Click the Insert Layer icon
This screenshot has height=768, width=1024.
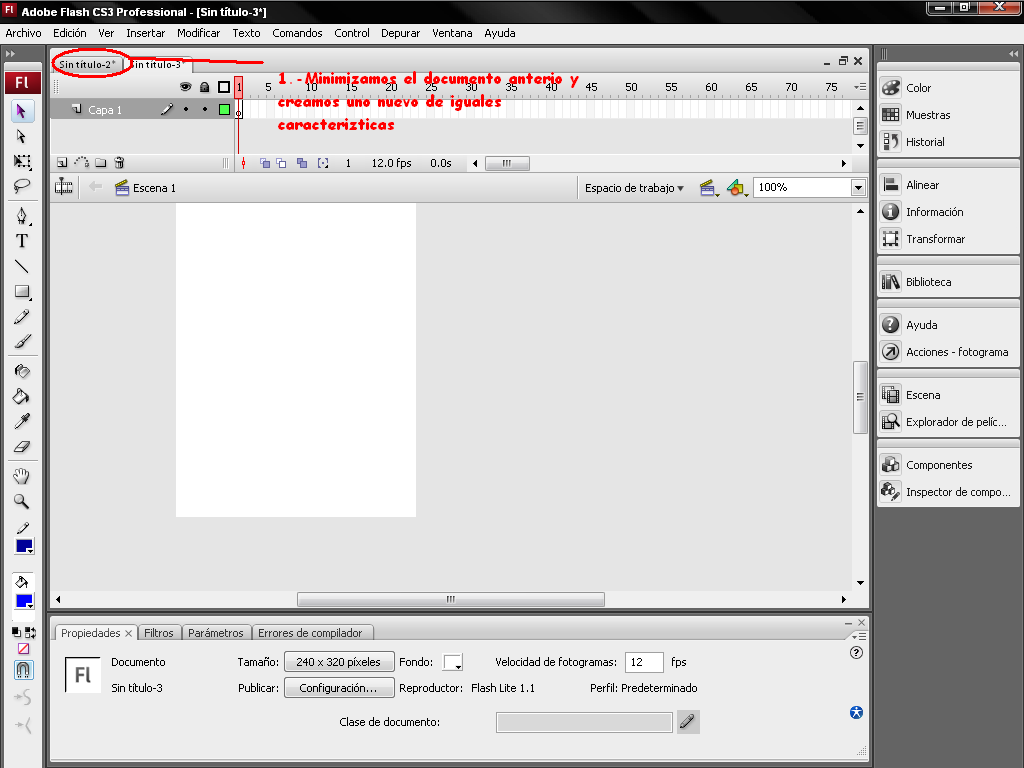pos(62,163)
